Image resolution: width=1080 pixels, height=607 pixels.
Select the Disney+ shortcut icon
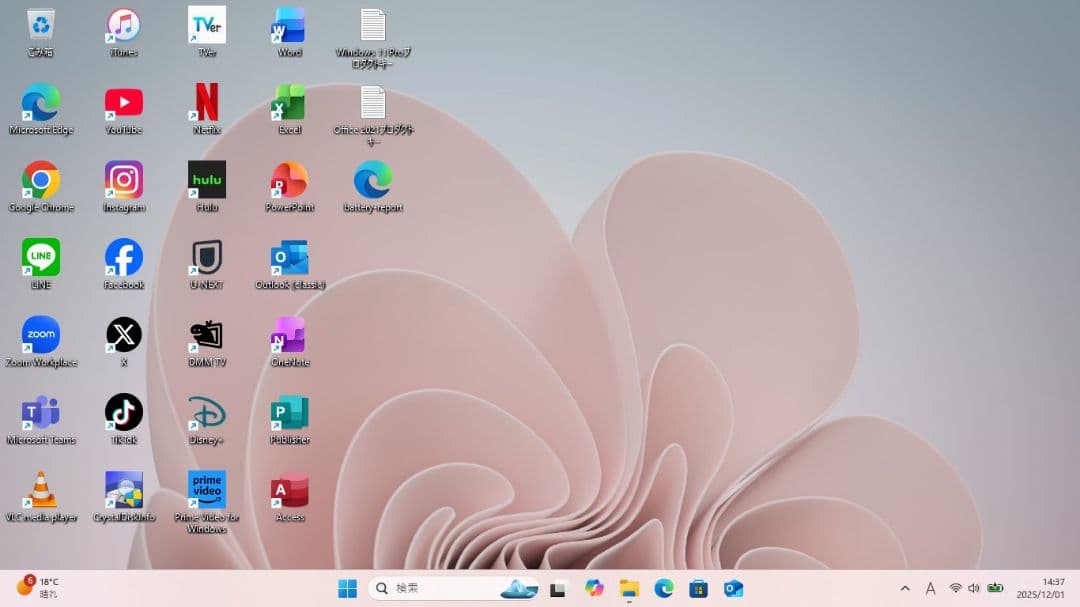[207, 412]
